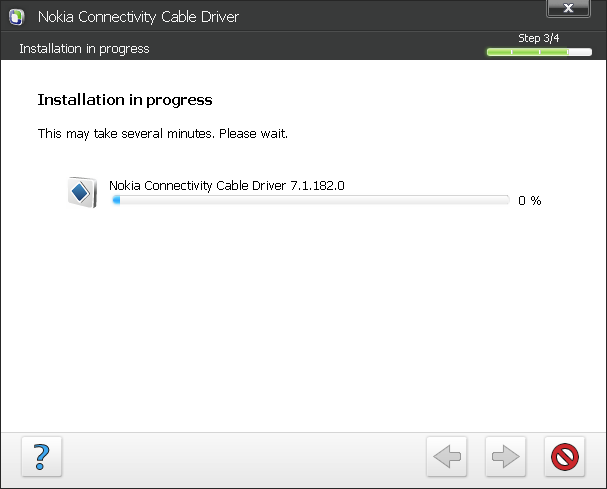Click the window title "Nokia Connectivity Cable Driver"
This screenshot has height=489, width=607.
(x=138, y=17)
